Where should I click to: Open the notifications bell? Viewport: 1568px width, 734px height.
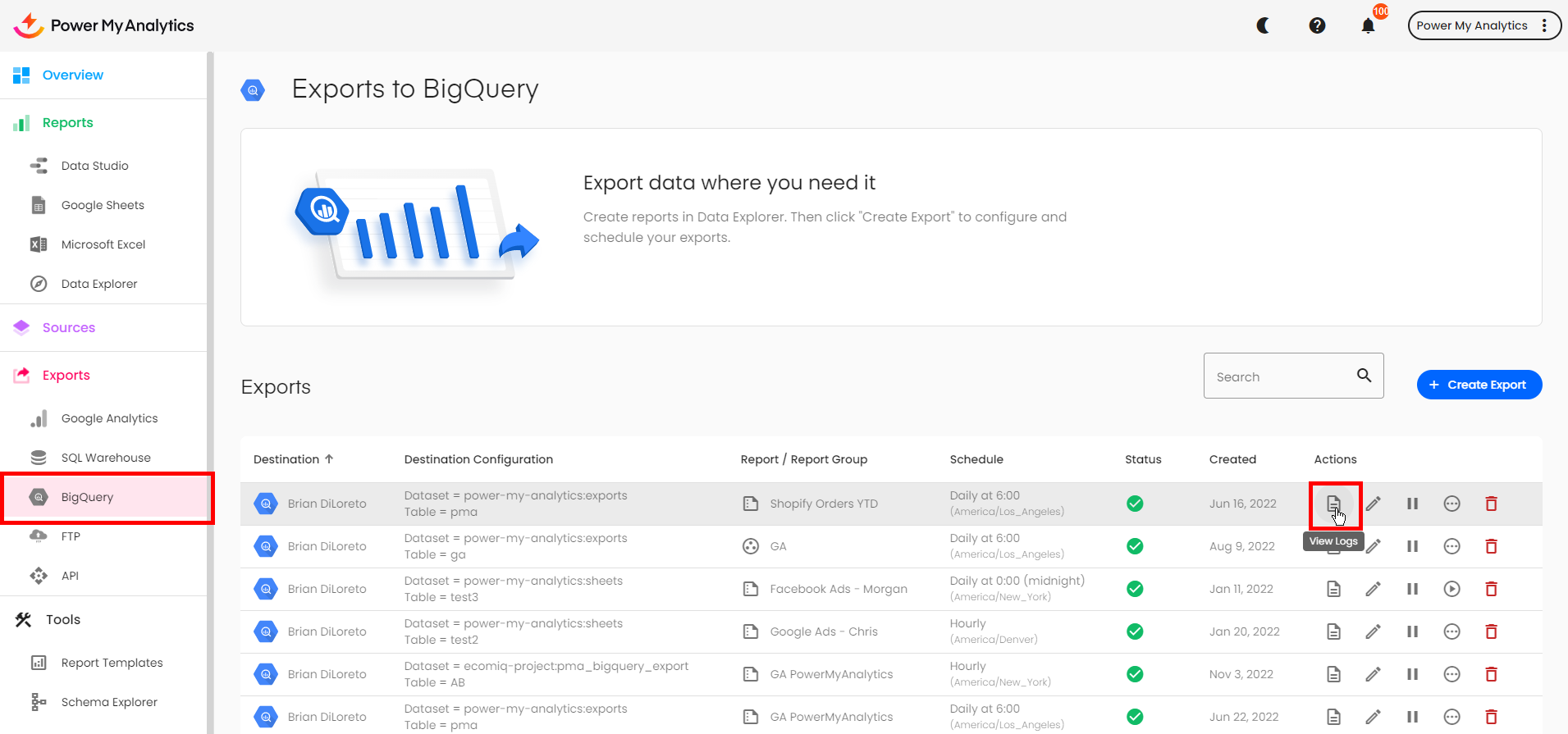1368,26
